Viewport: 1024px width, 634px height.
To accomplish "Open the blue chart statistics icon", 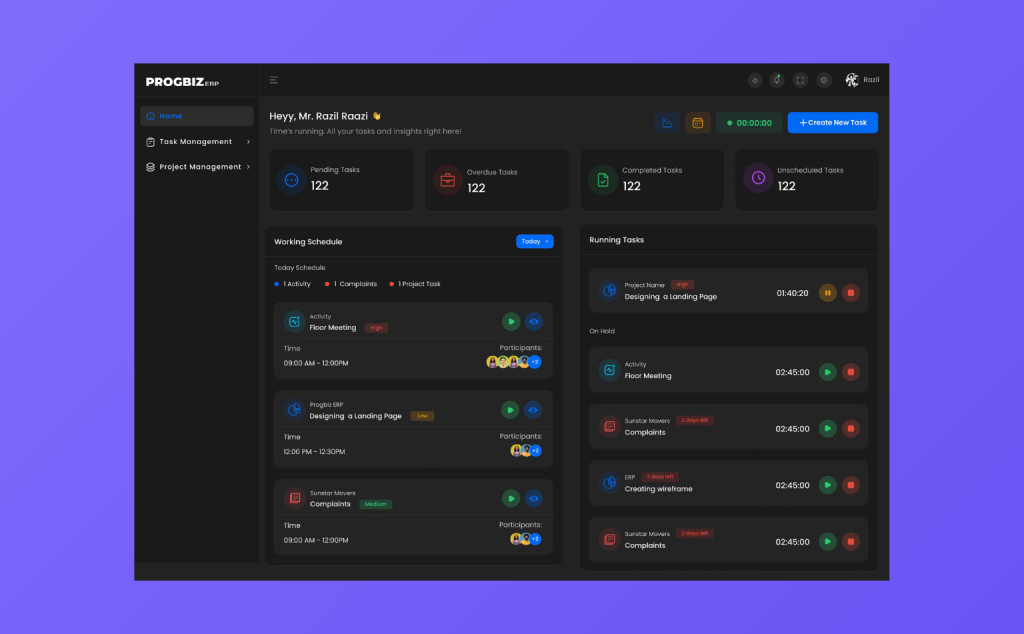I will point(666,123).
